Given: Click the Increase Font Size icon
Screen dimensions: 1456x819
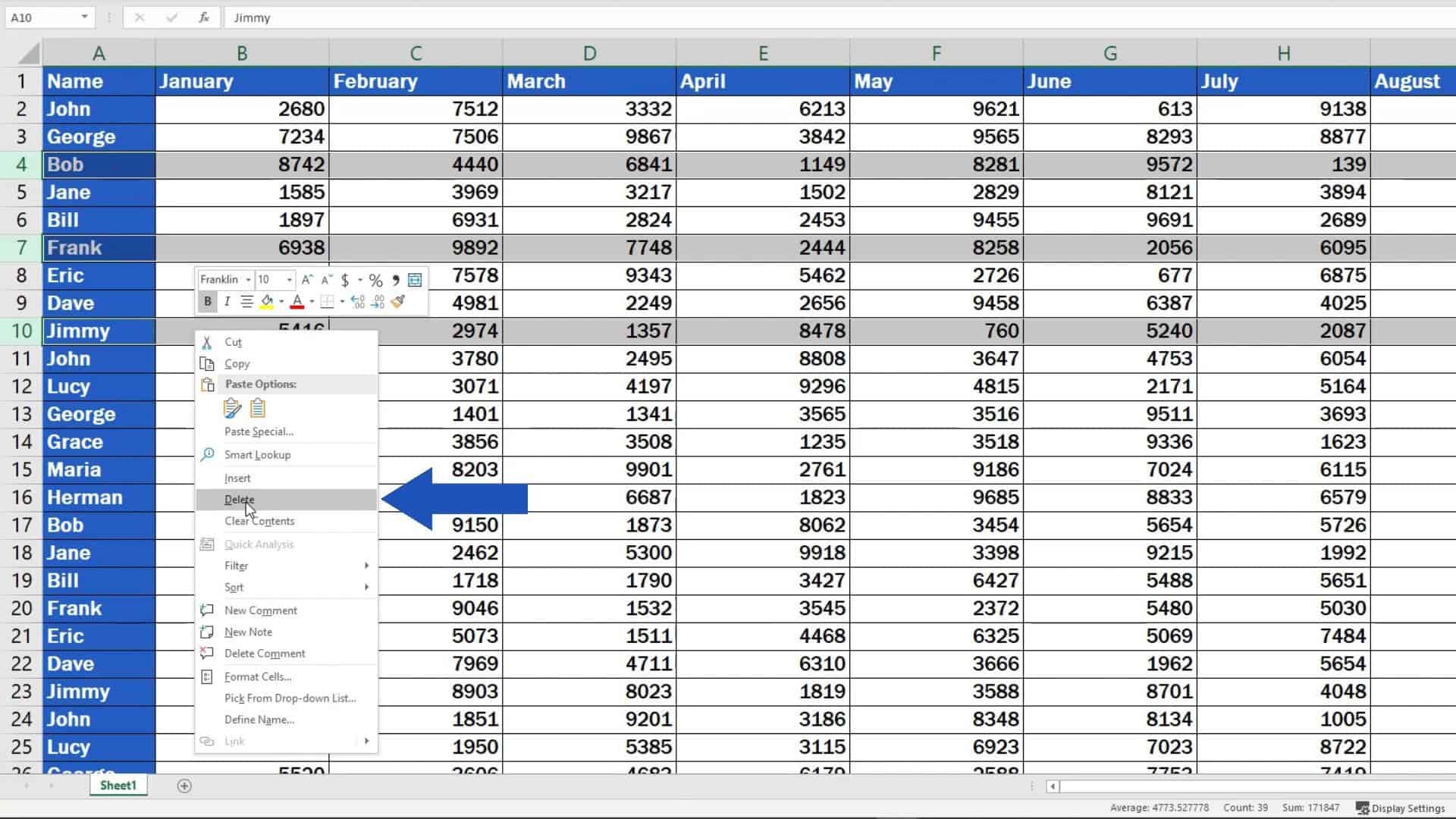Looking at the screenshot, I should coord(308,280).
